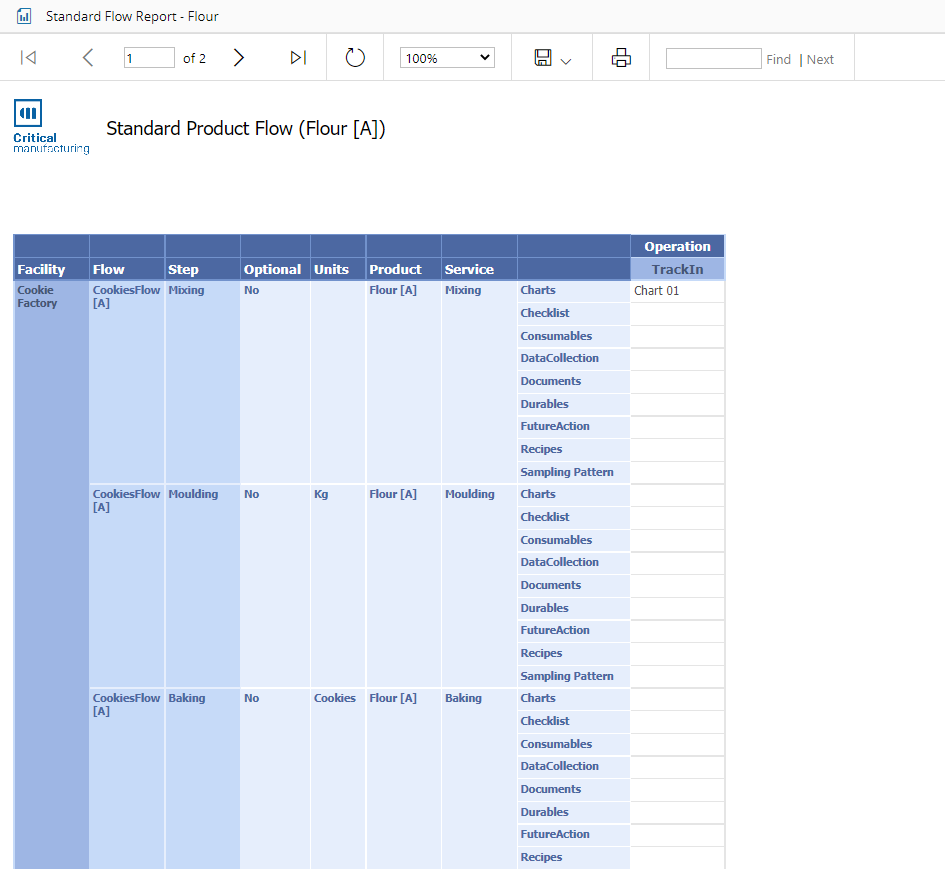This screenshot has height=869, width=945.
Task: Click the Next search result link
Action: 820,60
